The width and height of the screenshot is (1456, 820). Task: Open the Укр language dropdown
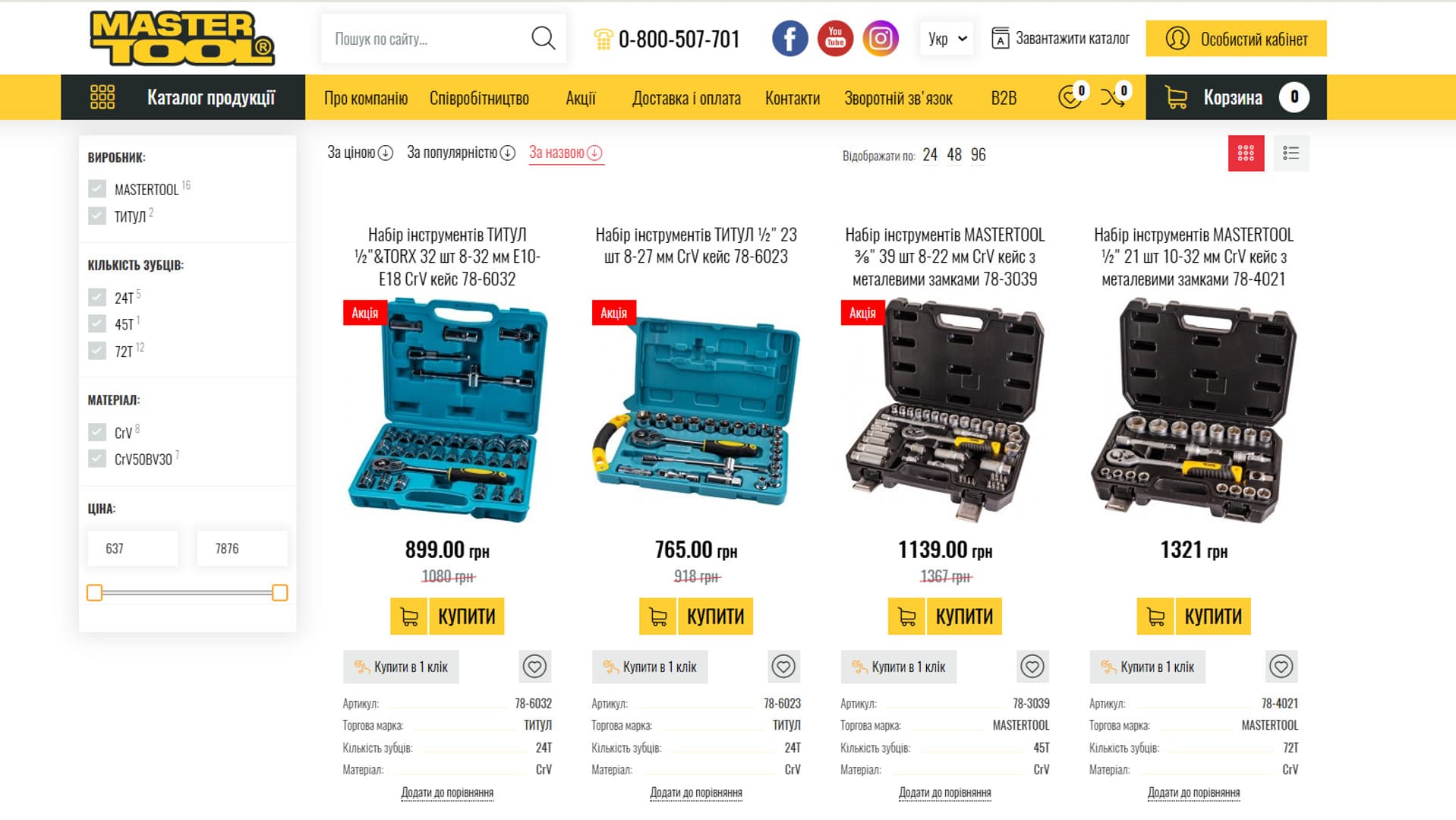[947, 39]
